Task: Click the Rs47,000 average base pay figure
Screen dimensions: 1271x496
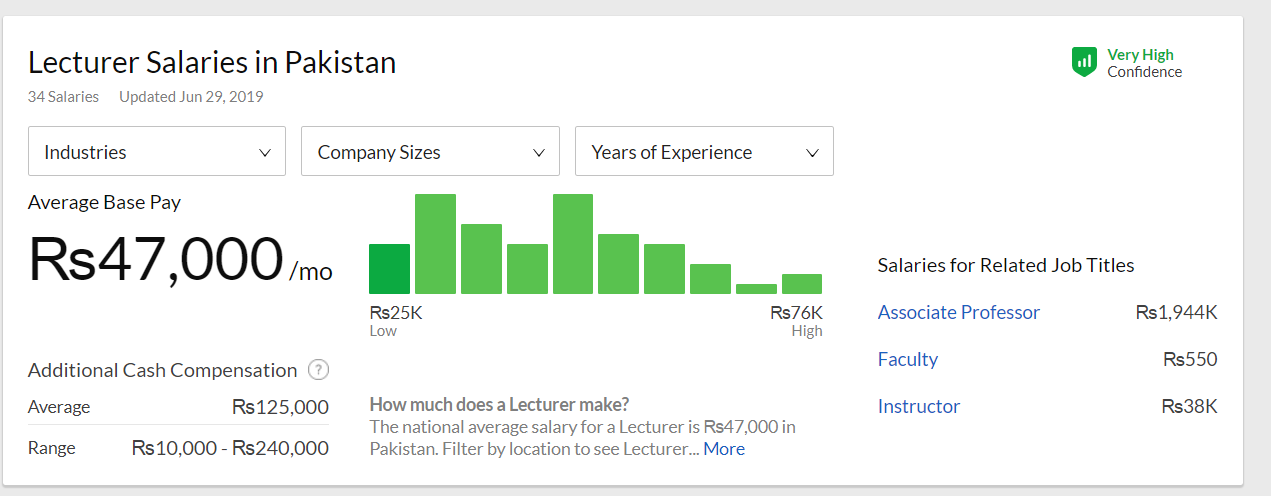Action: [156, 258]
